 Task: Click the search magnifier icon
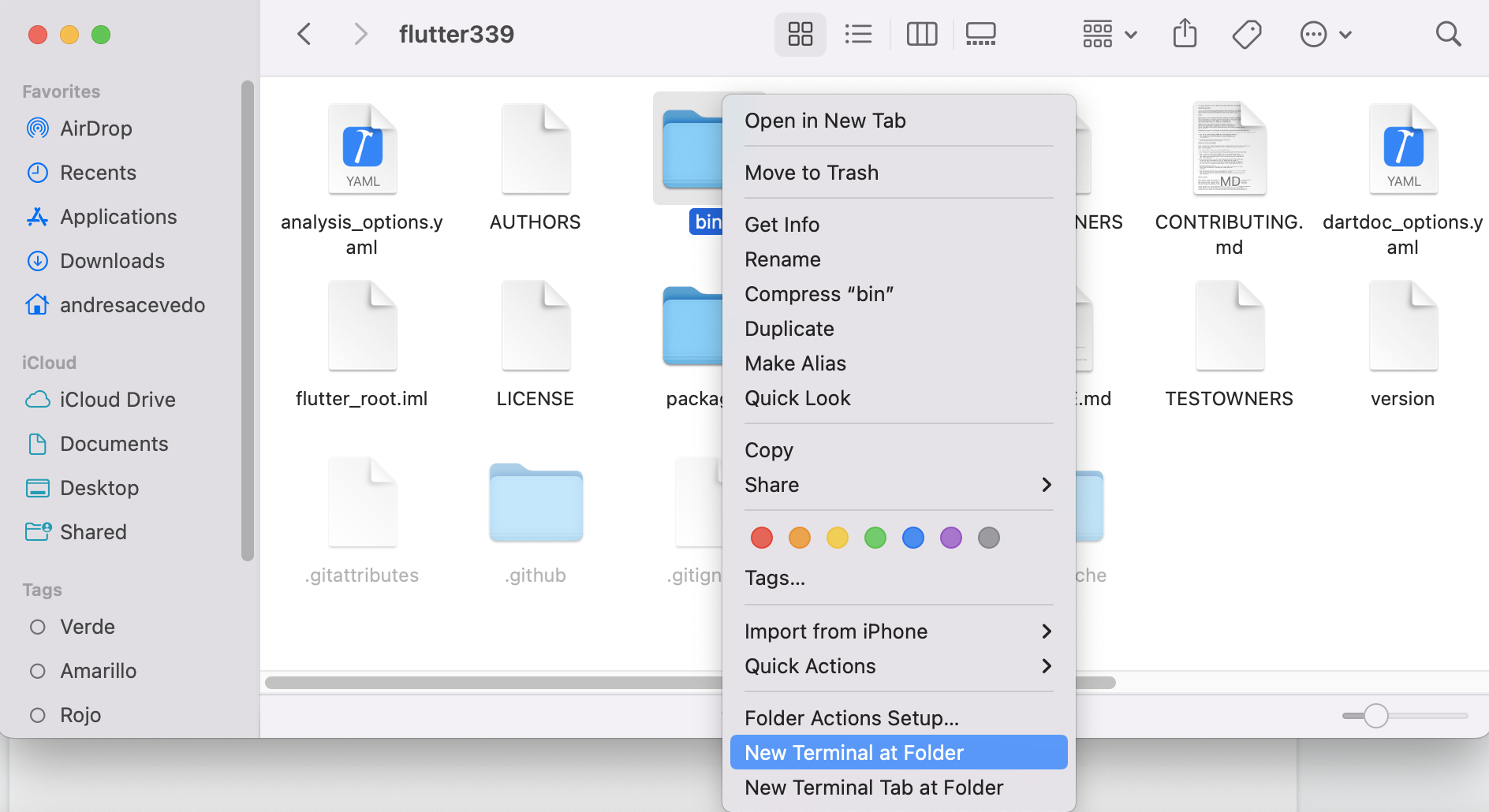point(1448,34)
